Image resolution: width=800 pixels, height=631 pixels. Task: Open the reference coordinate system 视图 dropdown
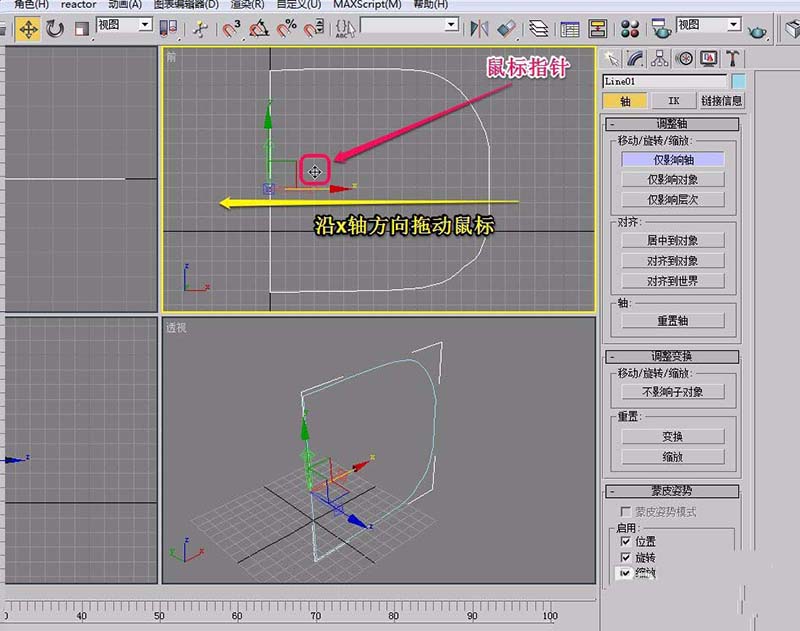[124, 24]
